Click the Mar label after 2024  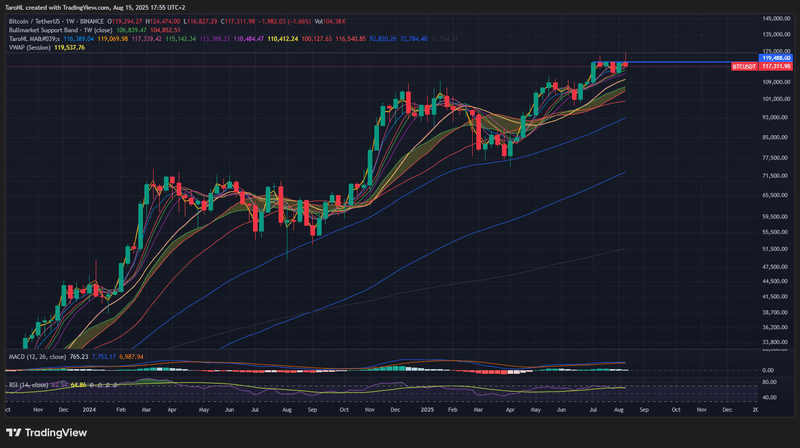[146, 410]
